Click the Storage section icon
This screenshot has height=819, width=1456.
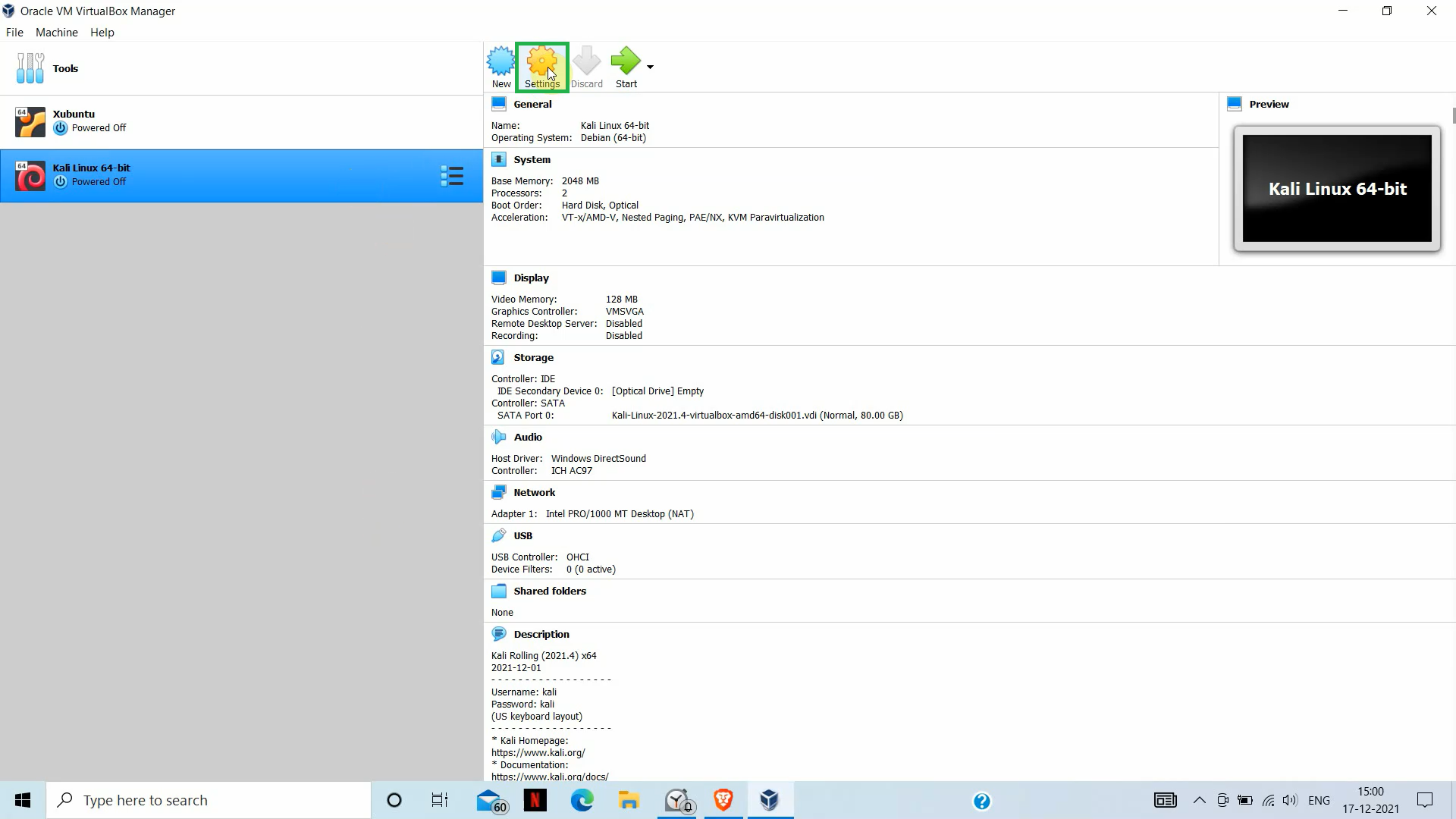pyautogui.click(x=499, y=357)
